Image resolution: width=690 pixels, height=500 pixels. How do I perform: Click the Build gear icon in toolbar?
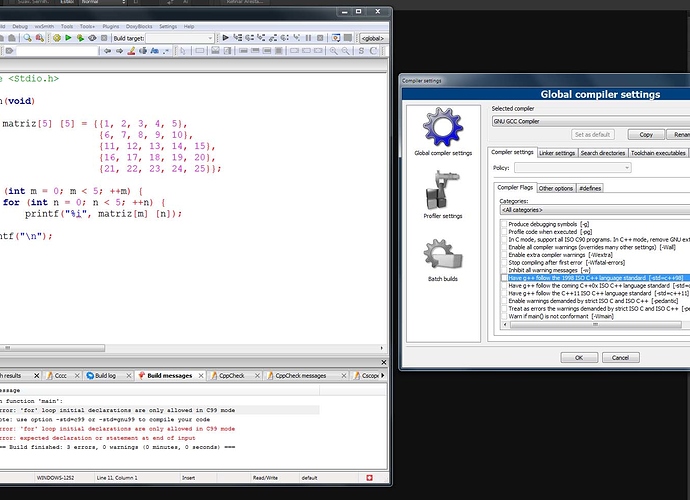[57, 38]
